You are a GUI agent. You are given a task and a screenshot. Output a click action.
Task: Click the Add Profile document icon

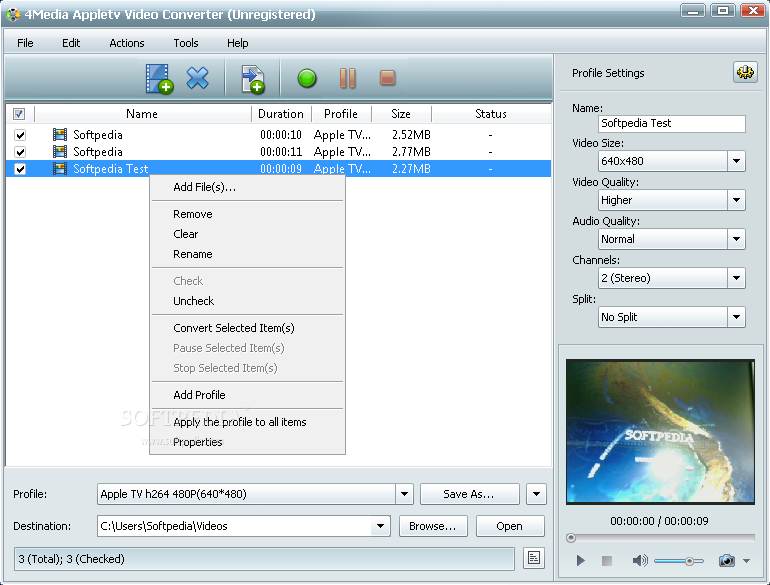pos(253,79)
